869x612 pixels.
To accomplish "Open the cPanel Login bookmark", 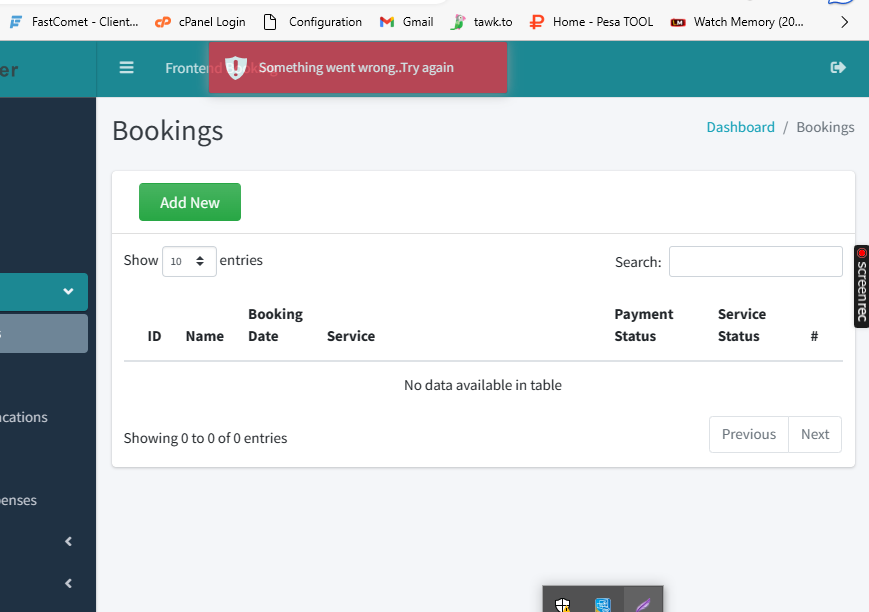I will 201,22.
